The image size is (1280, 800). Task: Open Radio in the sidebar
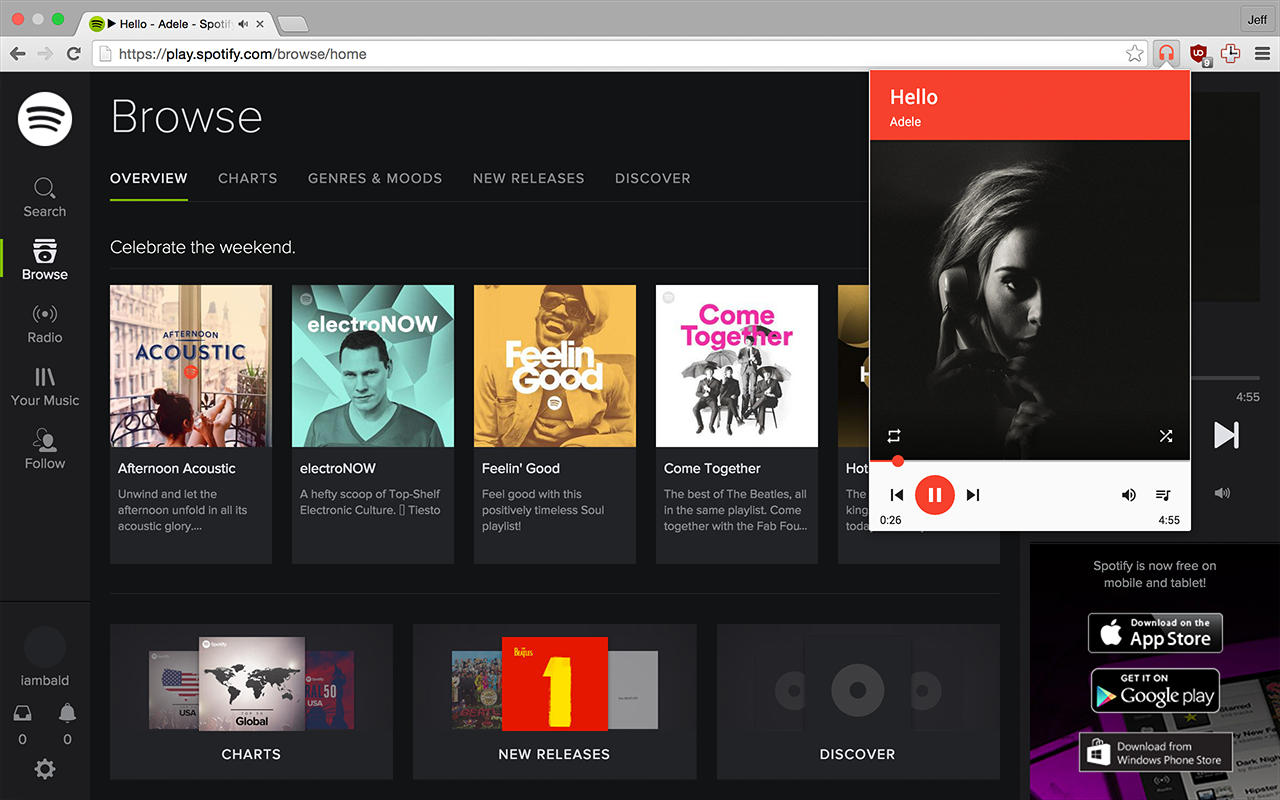(x=45, y=324)
